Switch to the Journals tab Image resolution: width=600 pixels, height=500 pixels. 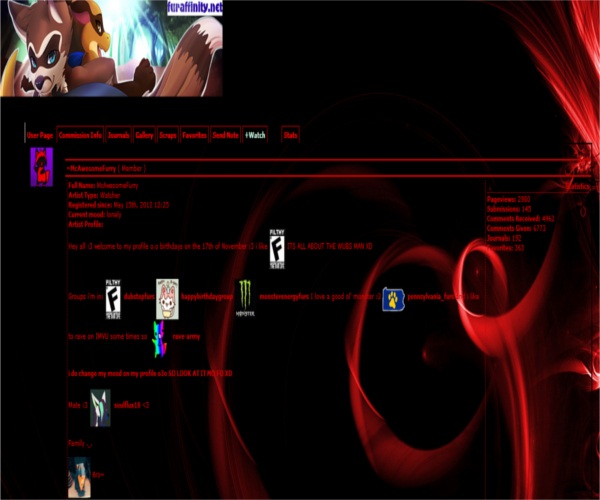point(118,135)
